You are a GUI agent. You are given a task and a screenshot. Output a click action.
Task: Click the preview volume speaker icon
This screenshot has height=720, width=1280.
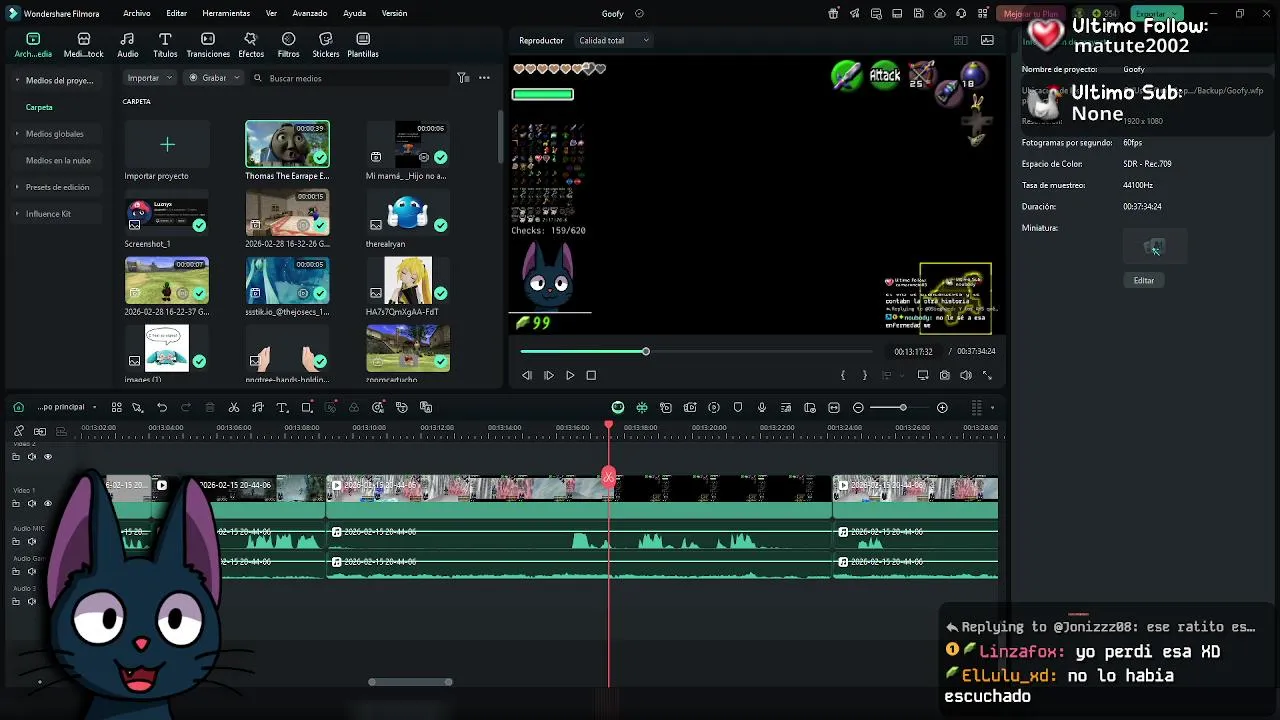tap(966, 375)
